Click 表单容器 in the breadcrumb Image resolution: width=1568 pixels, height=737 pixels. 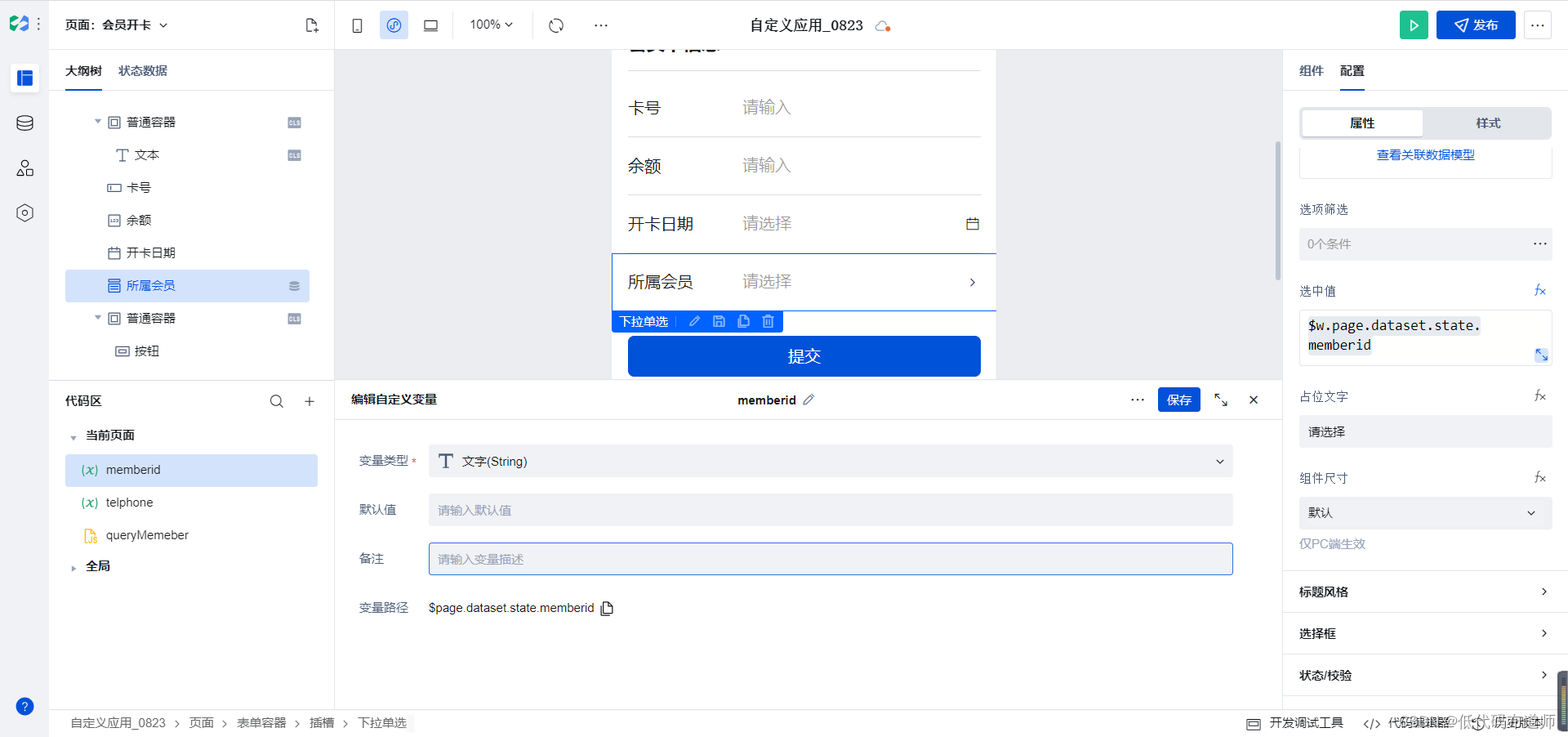[261, 722]
